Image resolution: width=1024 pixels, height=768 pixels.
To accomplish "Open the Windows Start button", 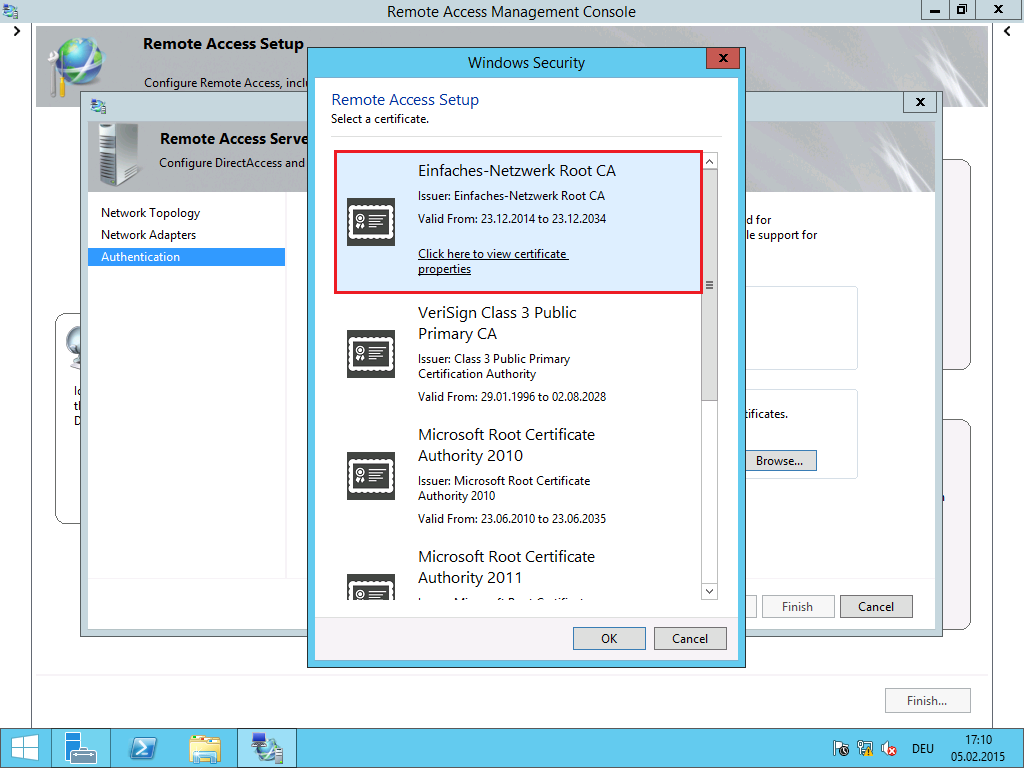I will [x=25, y=748].
